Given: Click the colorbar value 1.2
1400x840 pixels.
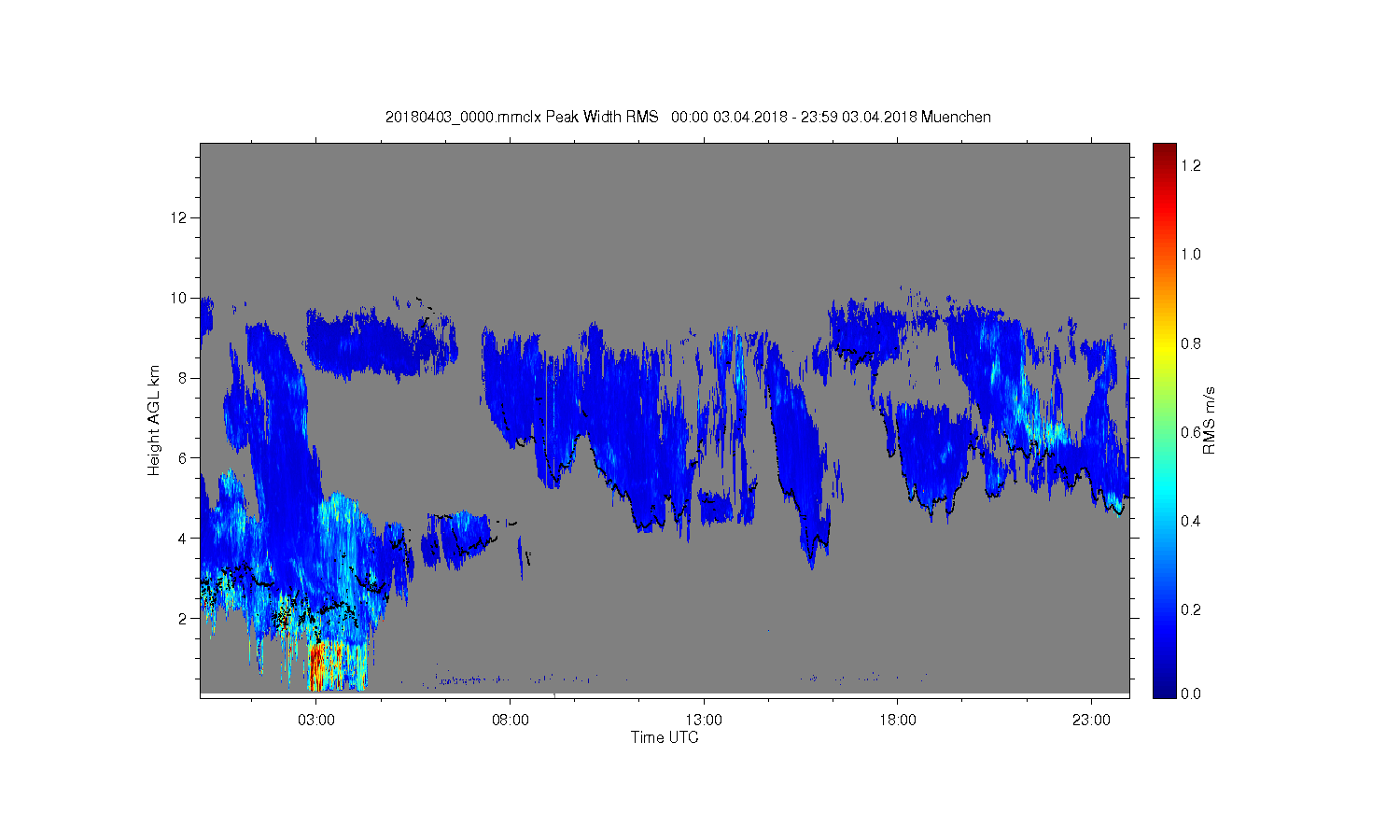Looking at the screenshot, I should tap(1190, 165).
